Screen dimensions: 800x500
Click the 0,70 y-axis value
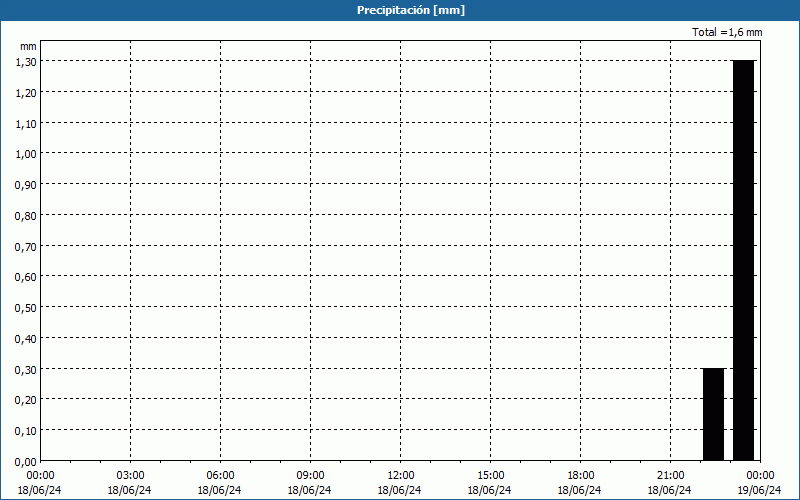(x=26, y=246)
